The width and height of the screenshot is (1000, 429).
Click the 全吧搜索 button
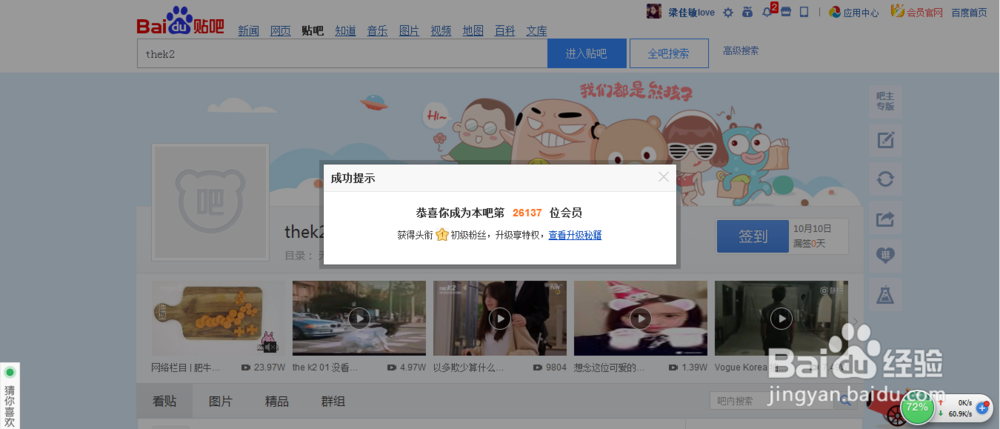coord(668,54)
